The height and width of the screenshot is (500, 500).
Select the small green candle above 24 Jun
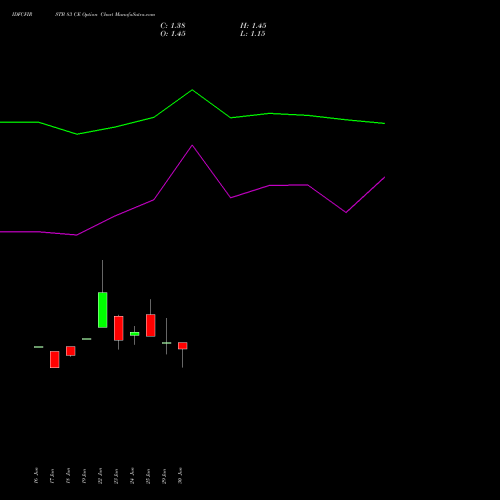tap(135, 334)
